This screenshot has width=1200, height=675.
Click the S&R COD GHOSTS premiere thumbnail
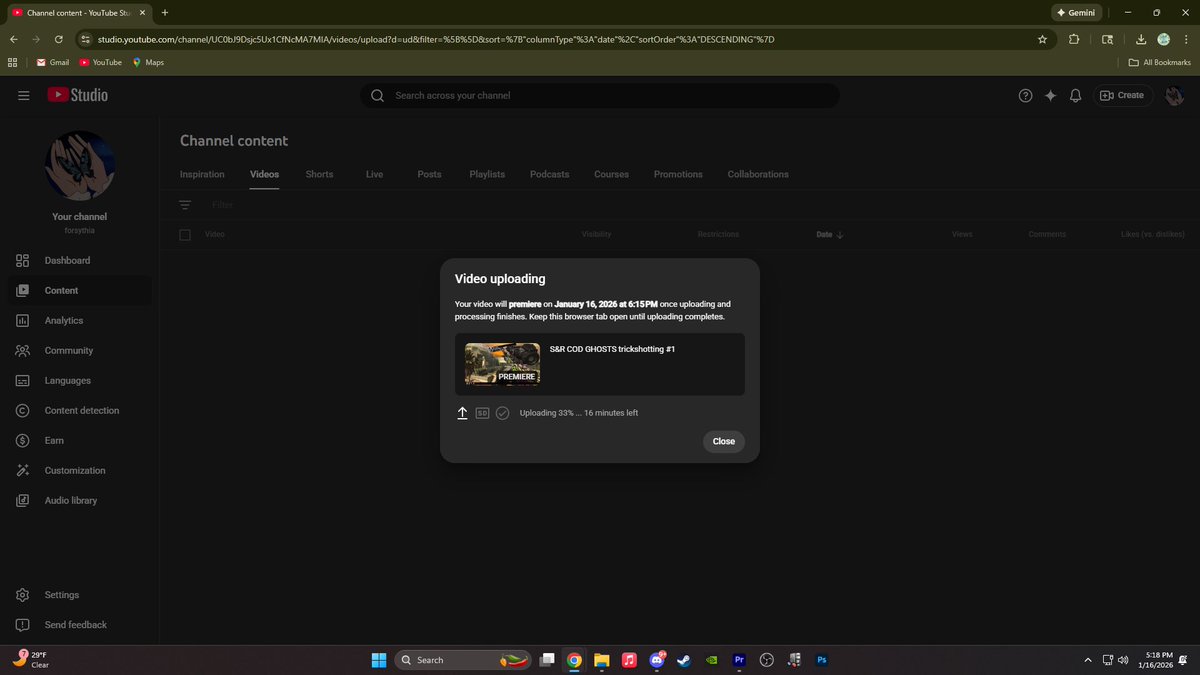501,364
